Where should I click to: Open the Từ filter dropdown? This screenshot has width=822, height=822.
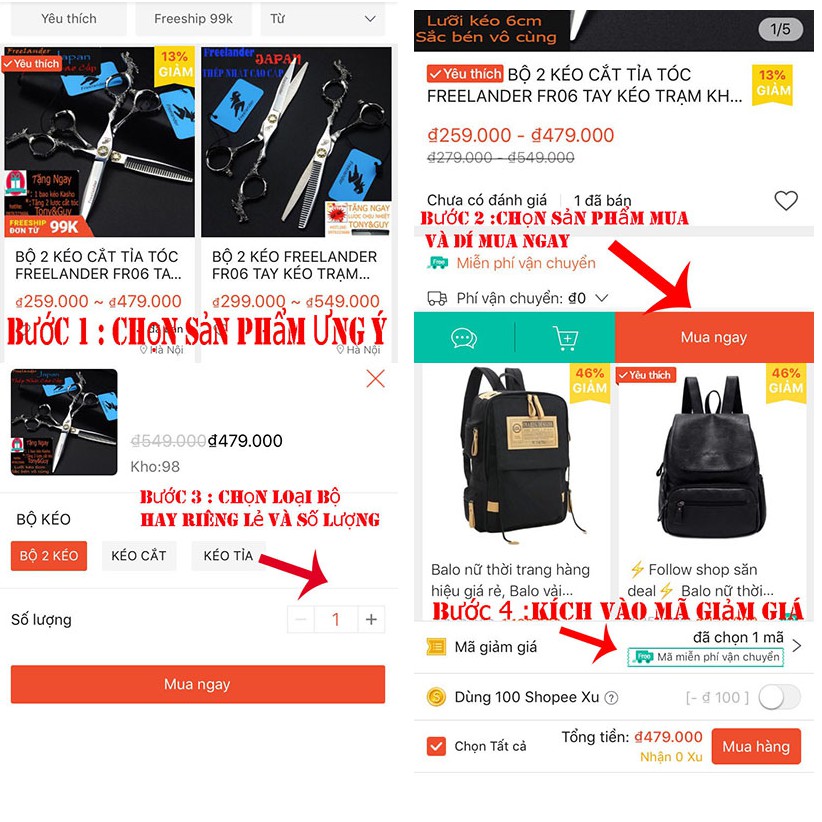(323, 19)
